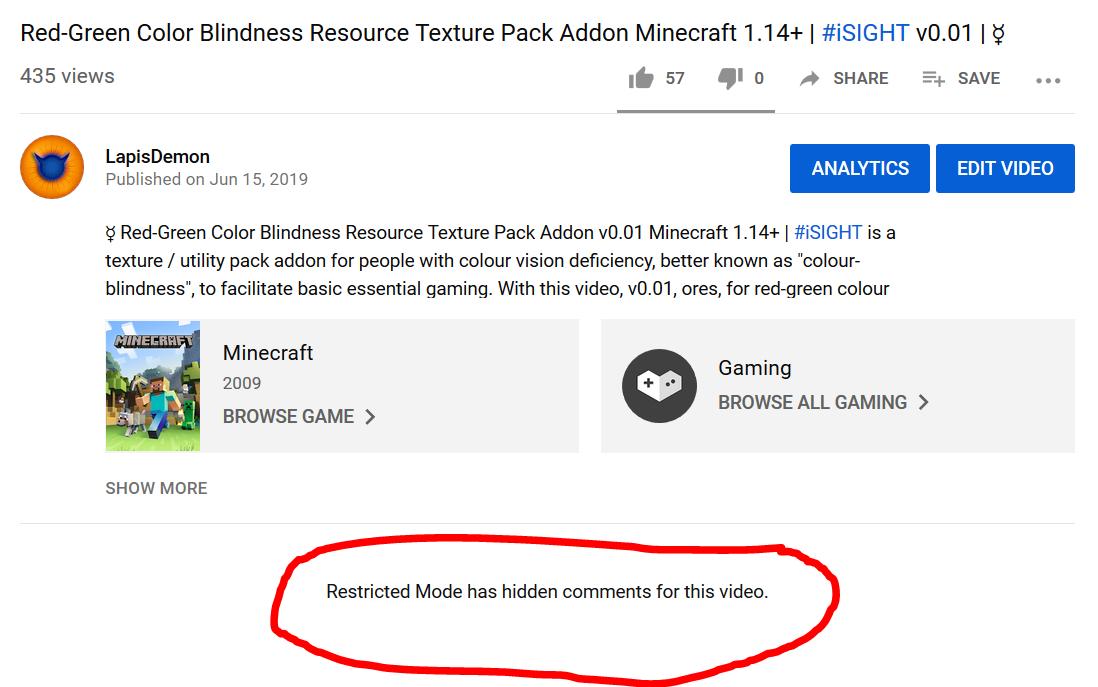Open the LapisDemon channel name
Screen dimensions: 1098x687
click(x=158, y=156)
